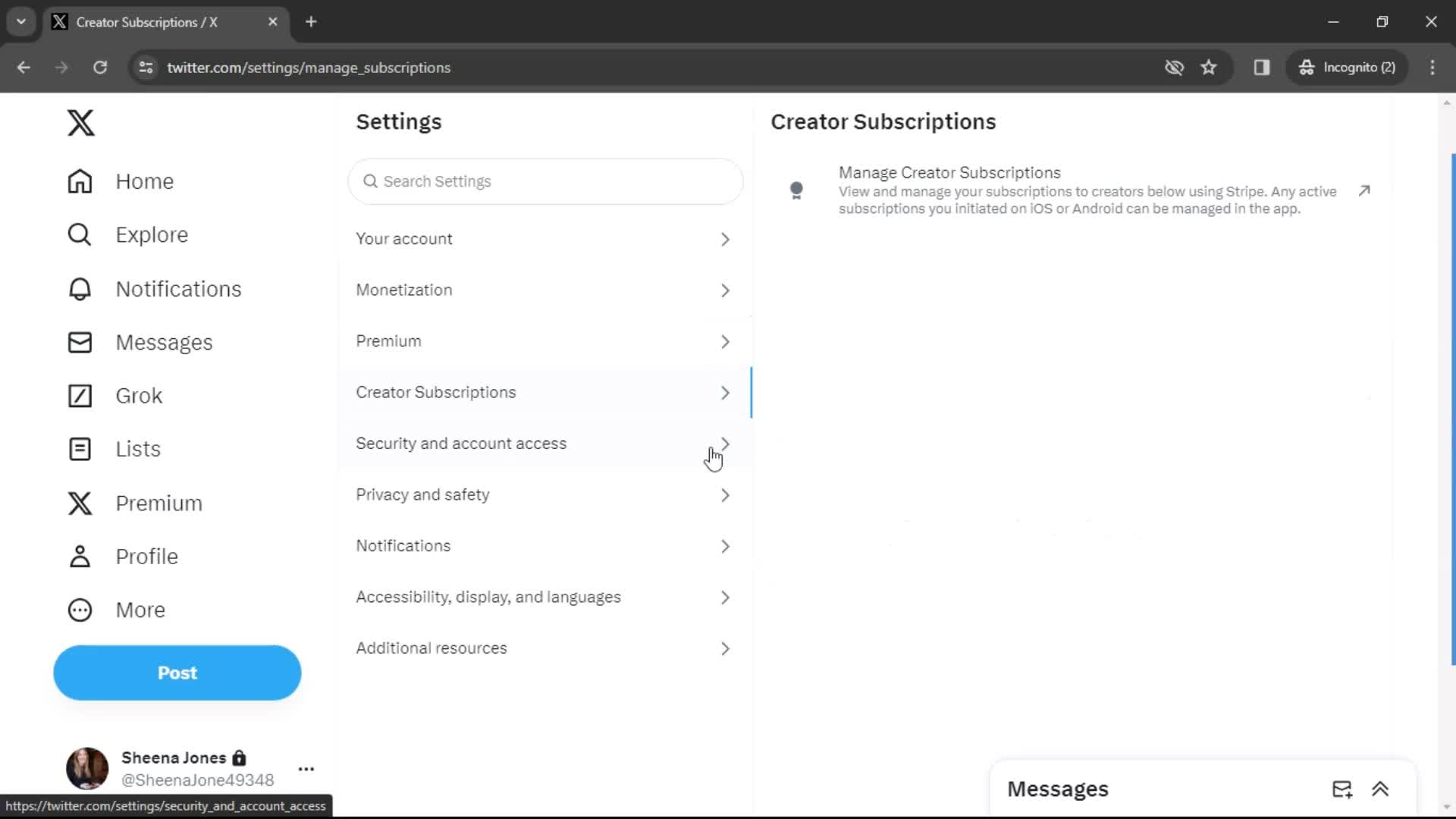
Task: Click the Profile text link
Action: click(147, 557)
